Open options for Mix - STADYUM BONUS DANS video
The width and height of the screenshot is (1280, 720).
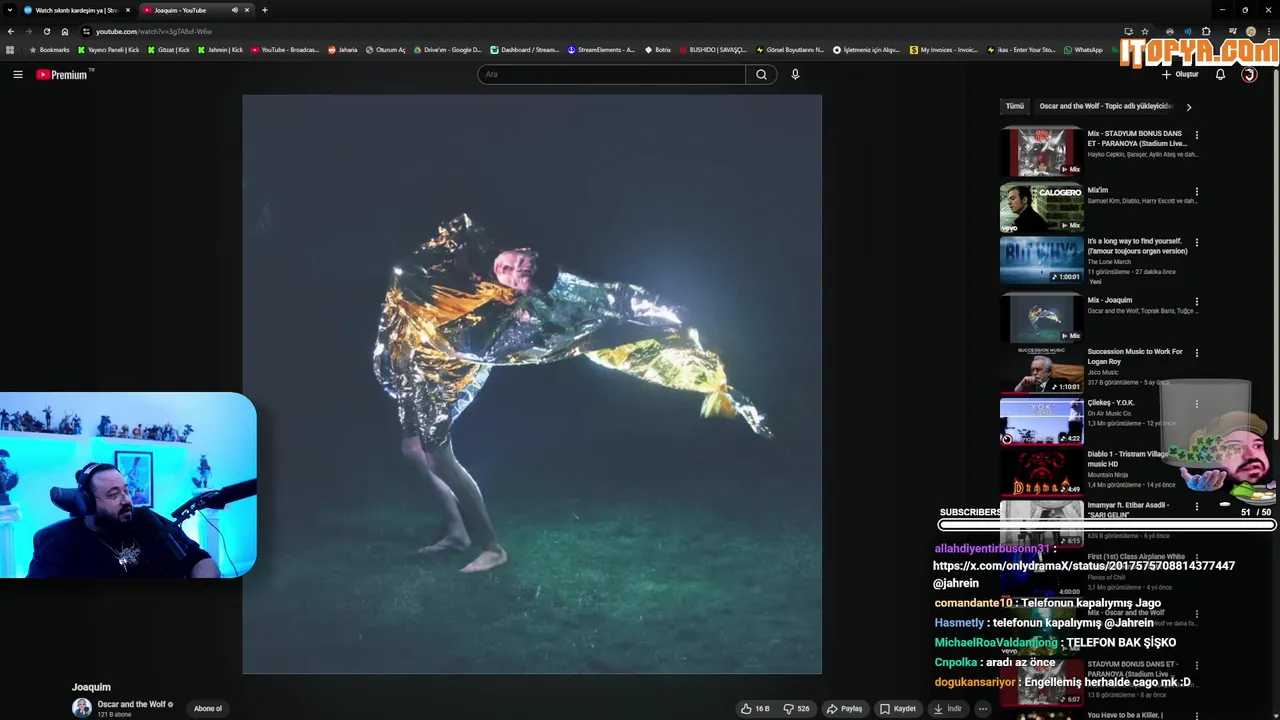click(1196, 135)
